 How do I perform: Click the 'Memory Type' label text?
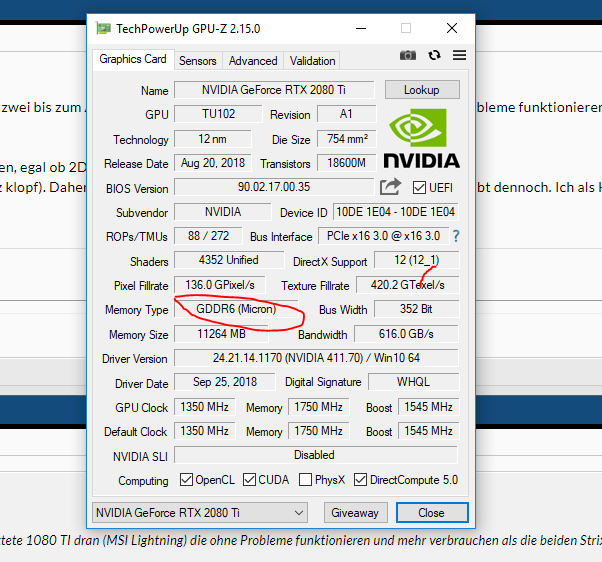[137, 310]
